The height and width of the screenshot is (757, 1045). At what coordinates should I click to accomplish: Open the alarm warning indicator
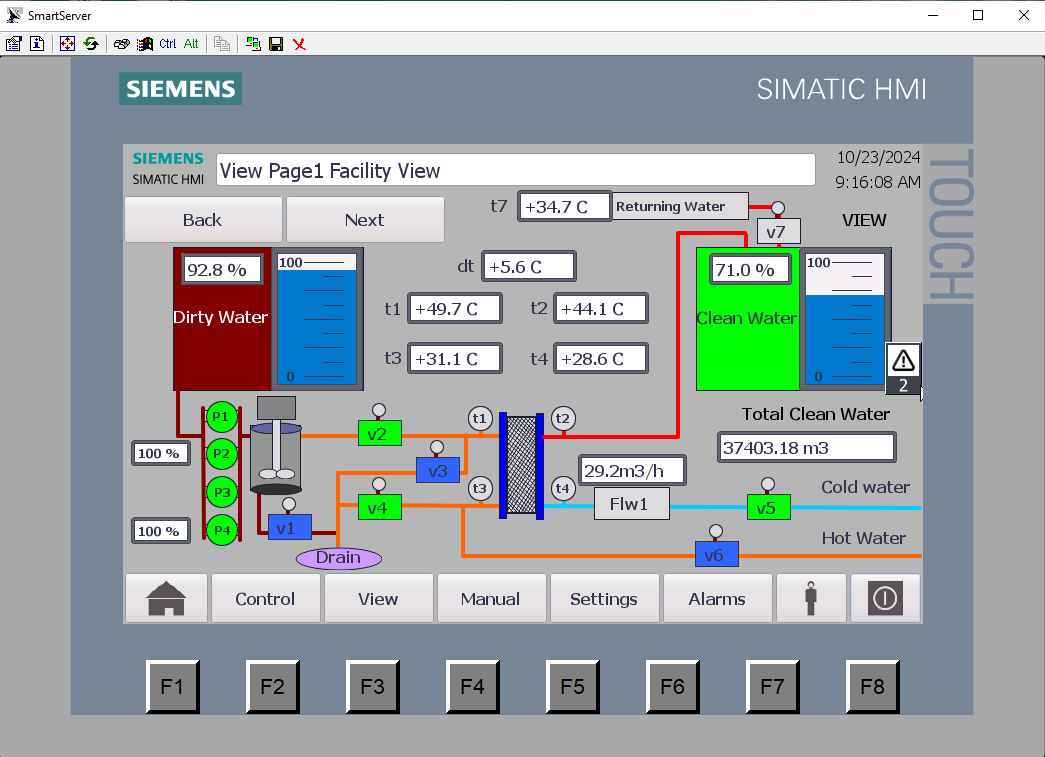coord(903,368)
